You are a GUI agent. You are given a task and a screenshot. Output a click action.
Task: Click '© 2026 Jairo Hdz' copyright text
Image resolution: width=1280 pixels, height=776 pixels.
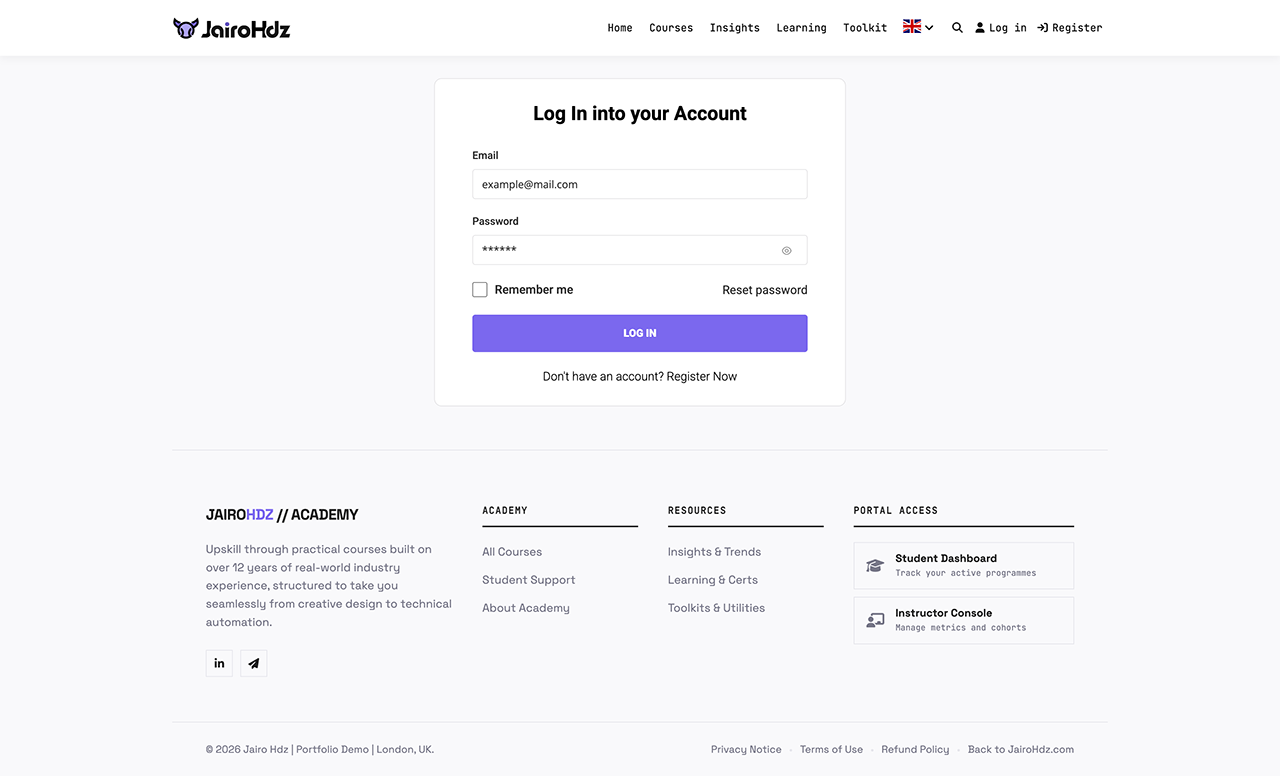(247, 749)
